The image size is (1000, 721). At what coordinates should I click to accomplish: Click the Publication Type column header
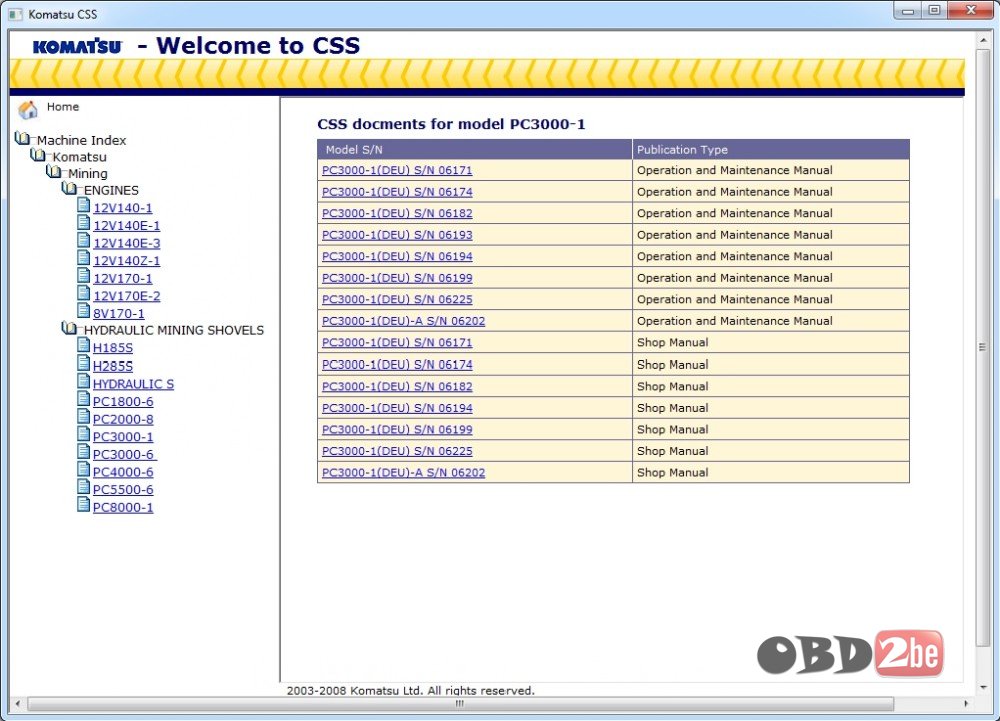770,149
